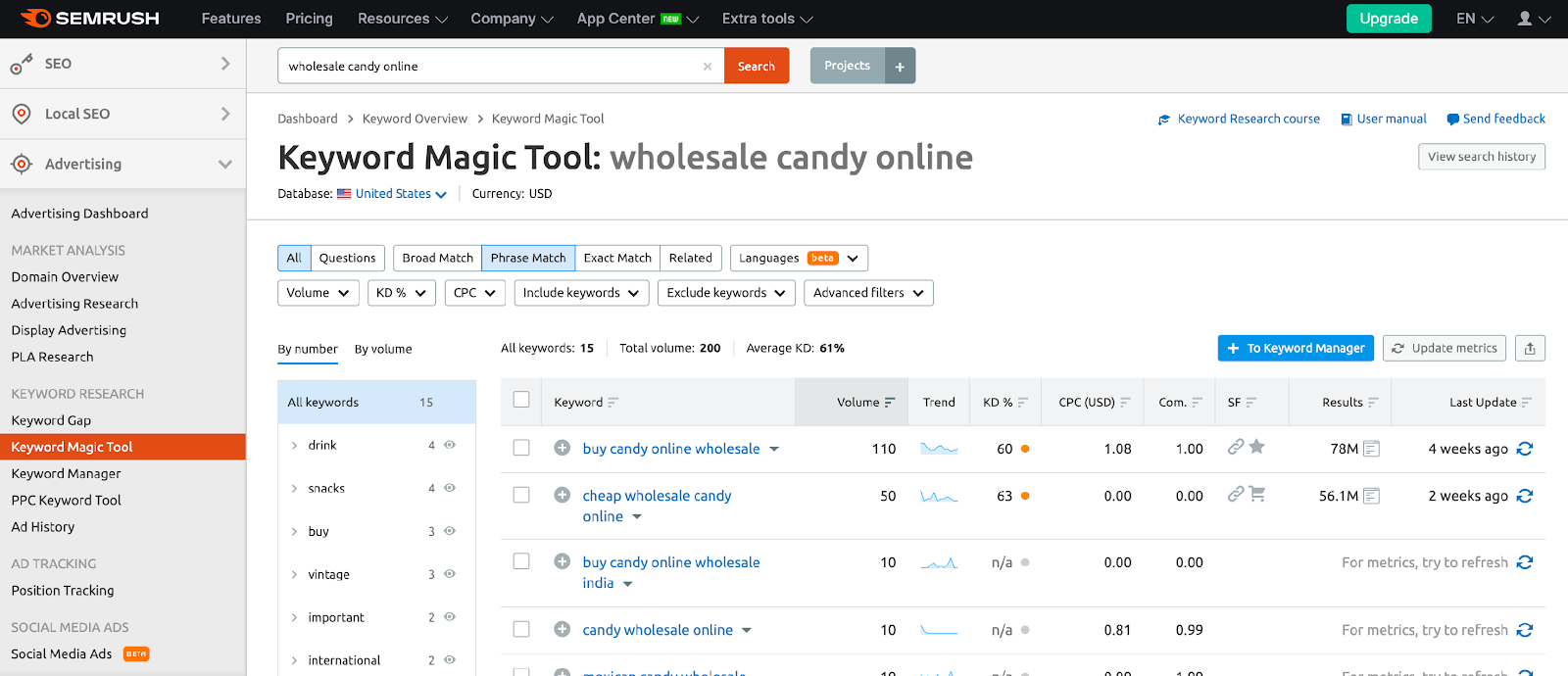Click the Keyword Overview breadcrumb
The width and height of the screenshot is (1568, 676).
[x=415, y=119]
